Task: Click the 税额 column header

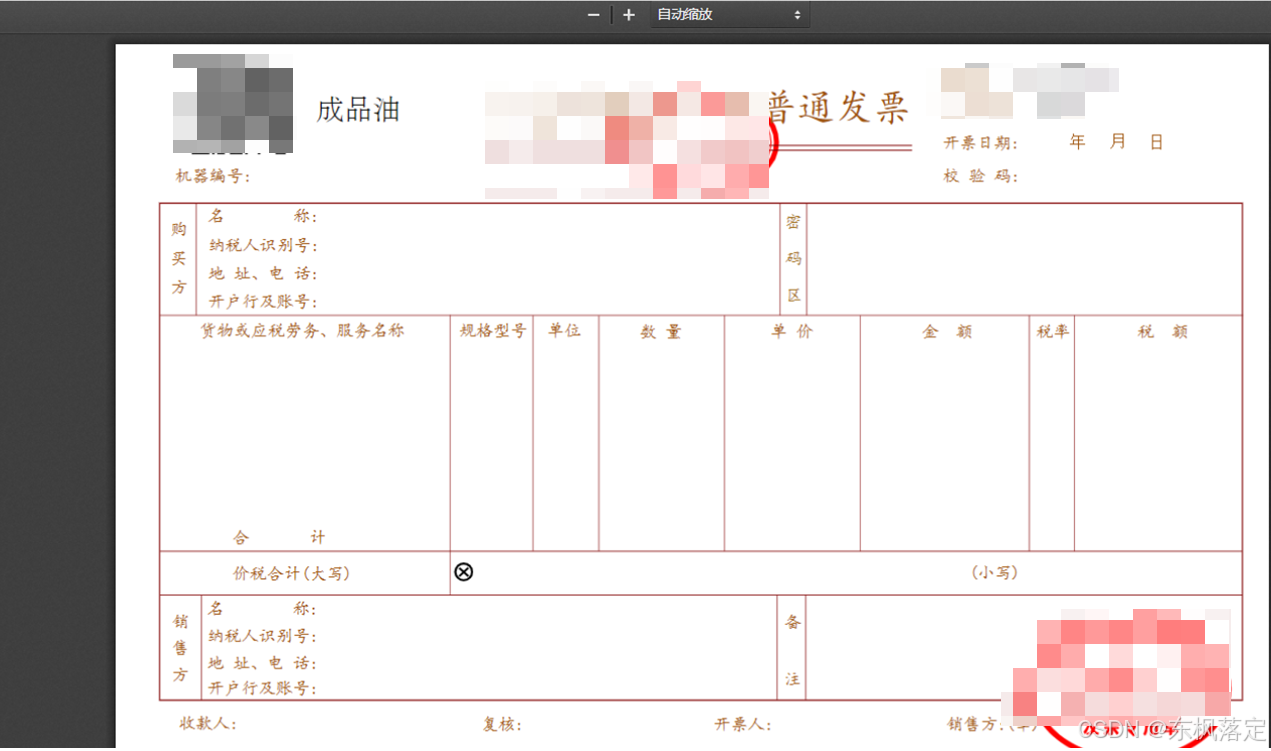Action: point(1162,332)
